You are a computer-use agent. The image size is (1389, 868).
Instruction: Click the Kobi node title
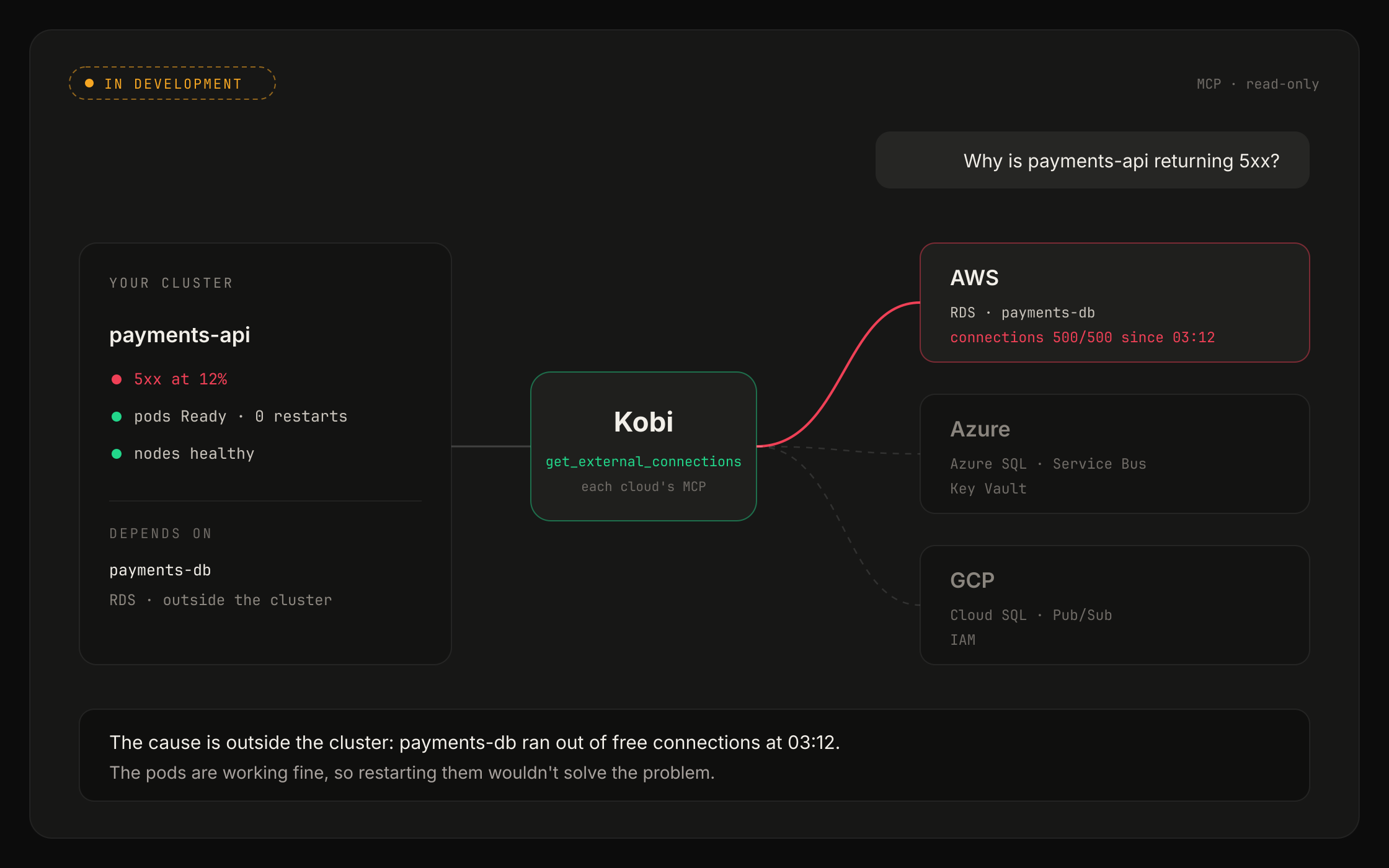644,422
